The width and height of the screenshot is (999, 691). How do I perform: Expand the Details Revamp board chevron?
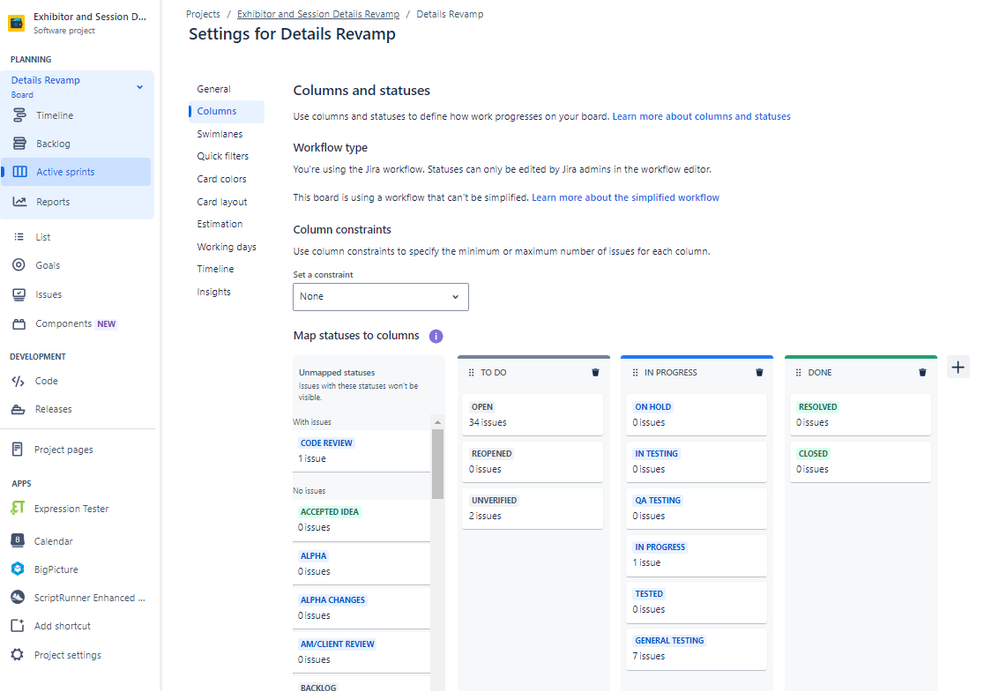pos(140,87)
